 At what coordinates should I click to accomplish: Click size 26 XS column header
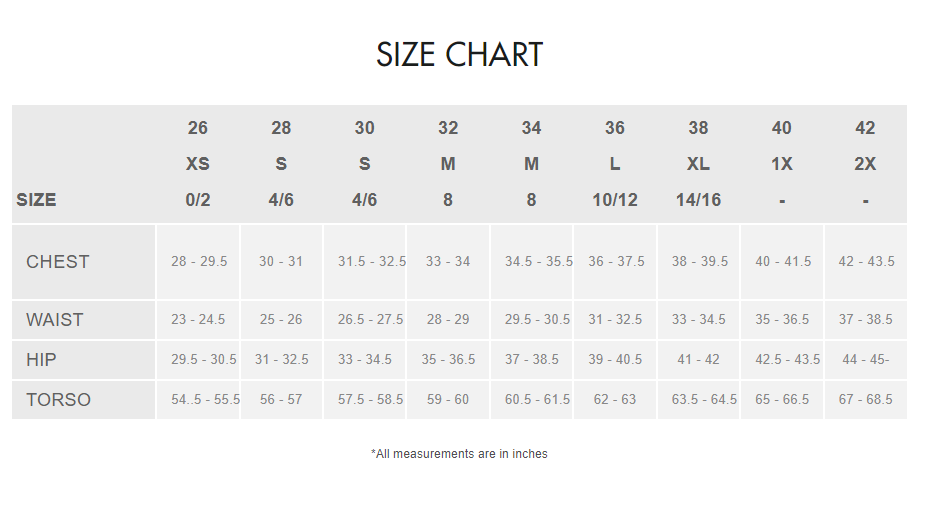coord(198,164)
